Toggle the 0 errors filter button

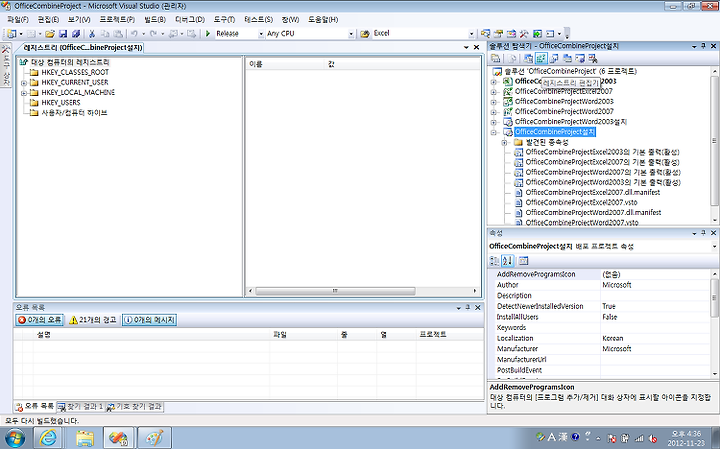(x=39, y=320)
